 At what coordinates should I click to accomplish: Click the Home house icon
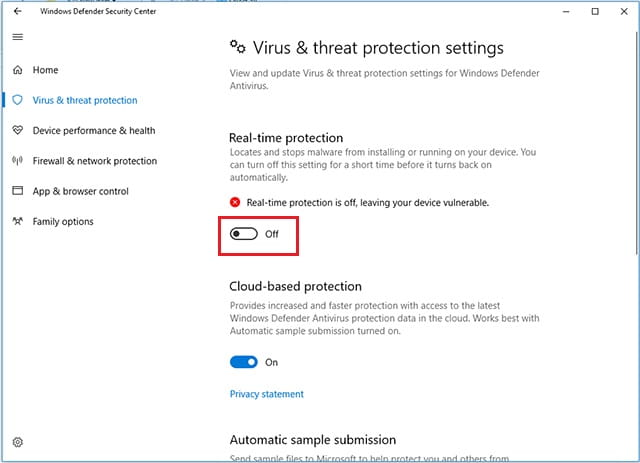click(18, 70)
